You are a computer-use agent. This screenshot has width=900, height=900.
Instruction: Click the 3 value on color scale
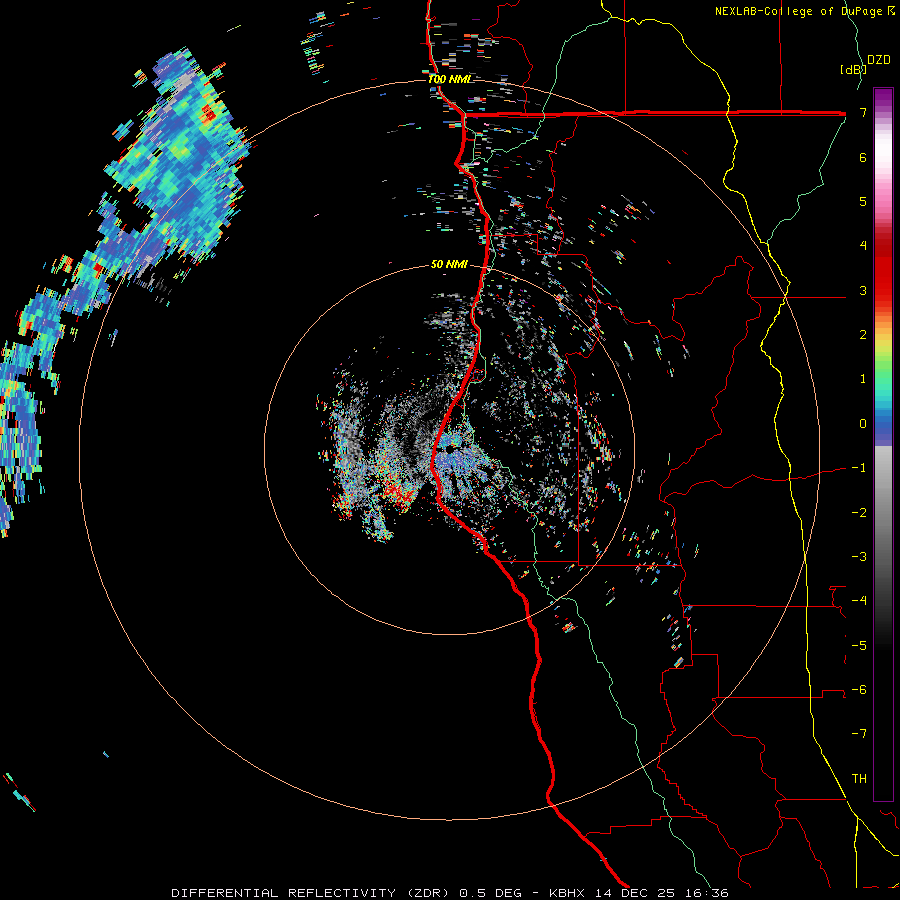click(x=863, y=290)
